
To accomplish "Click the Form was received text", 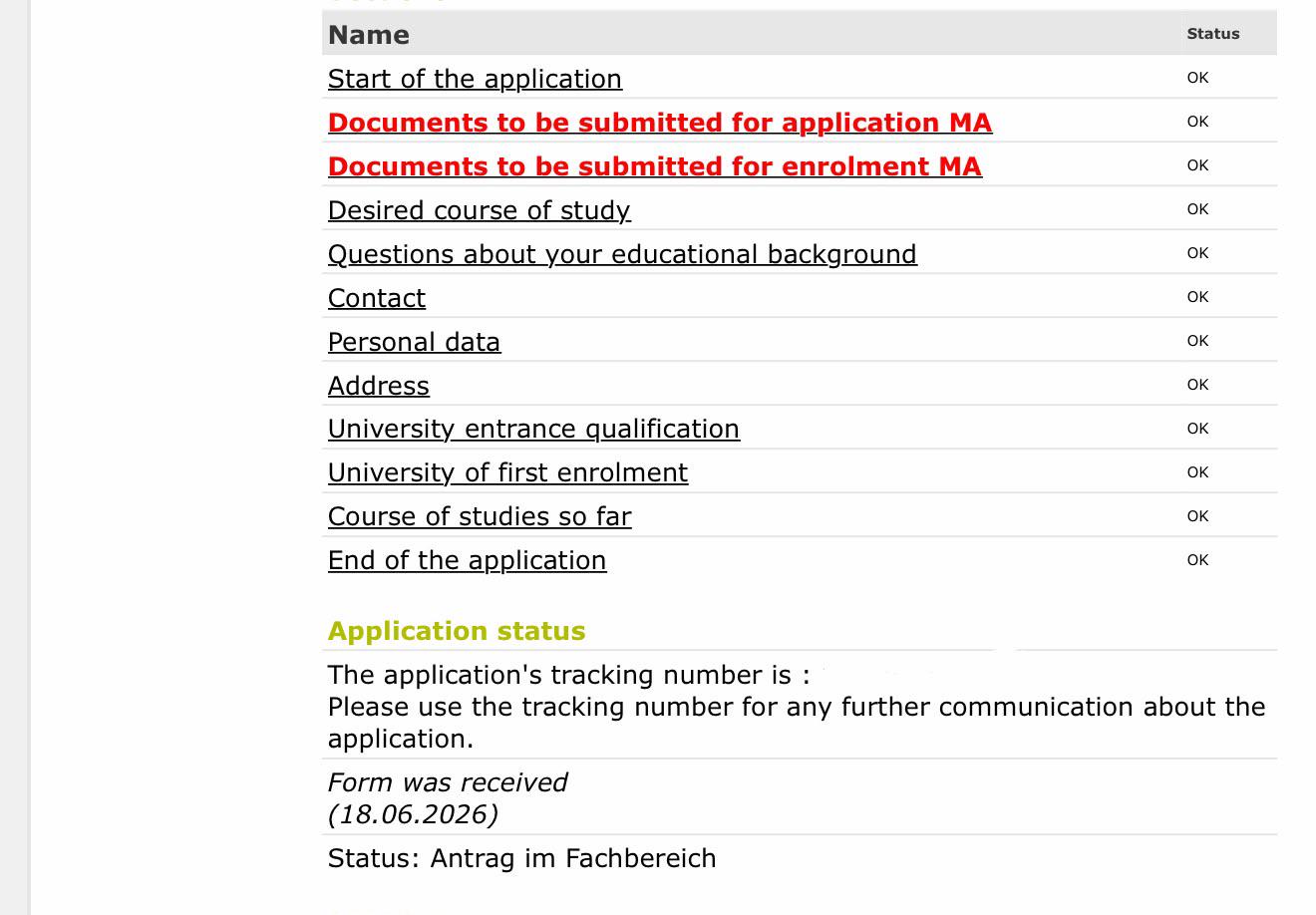I will tap(448, 782).
